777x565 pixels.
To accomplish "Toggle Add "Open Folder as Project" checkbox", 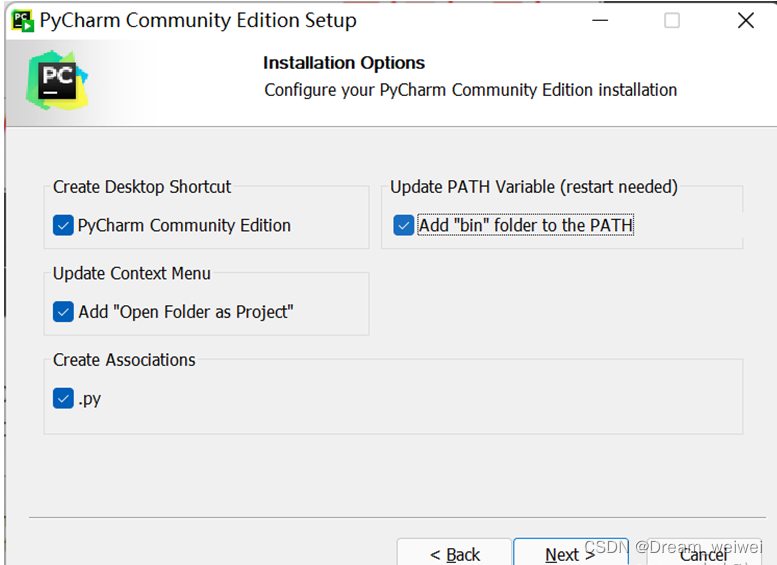I will point(63,312).
